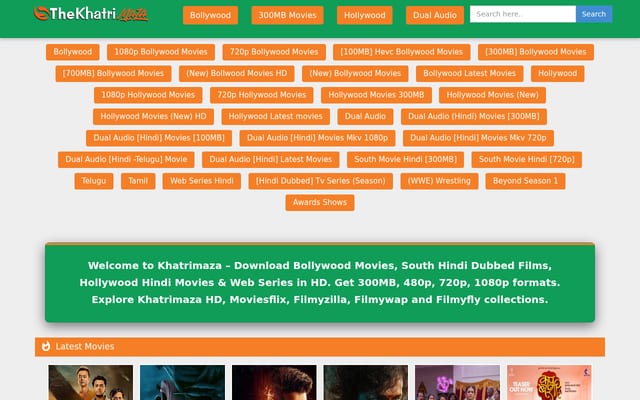
Task: Open [700MB] Bollywood Movies category
Action: [113, 73]
